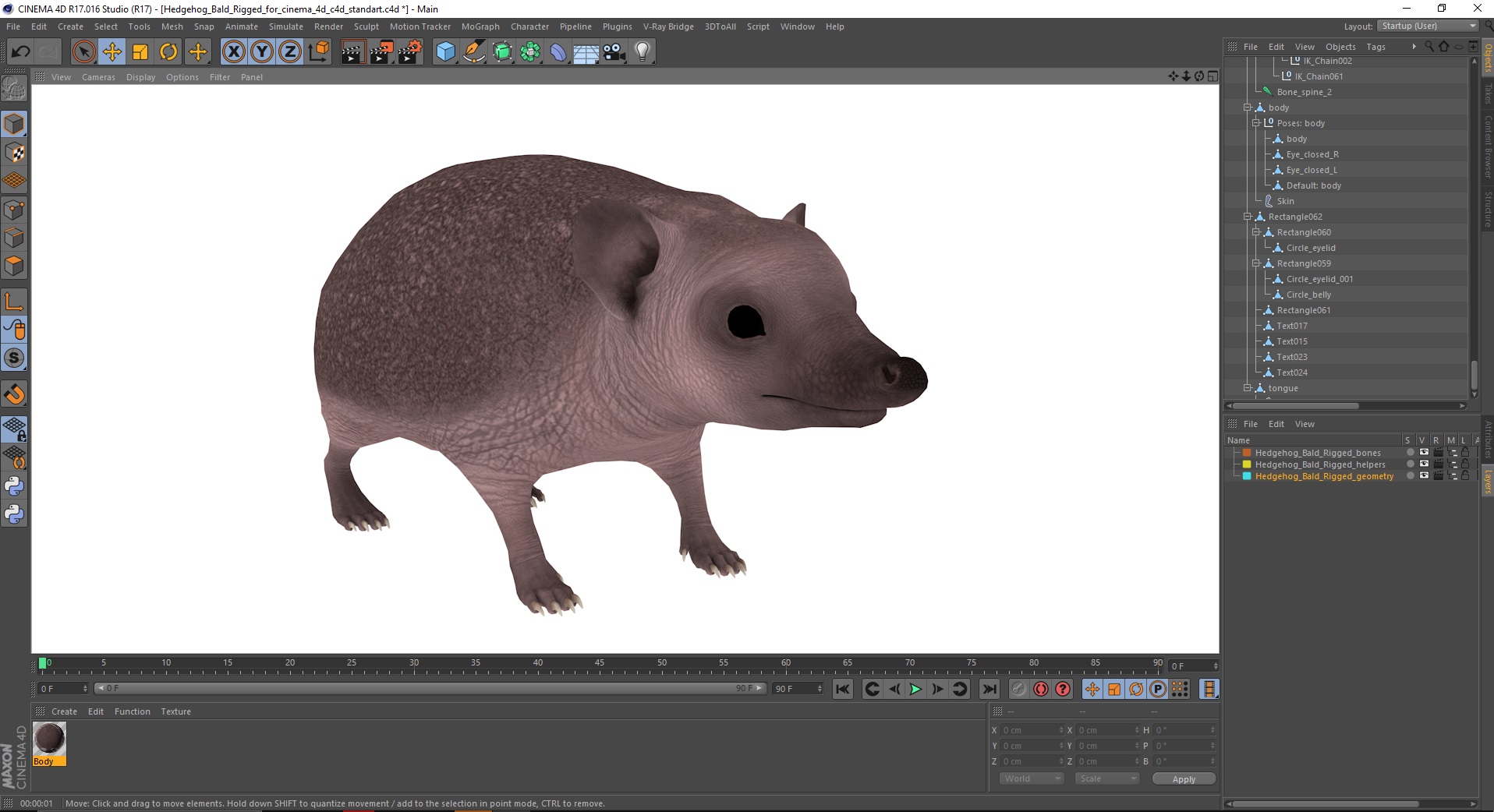The image size is (1494, 812).
Task: Click Hedgehog_Bald_Rigged_geometry cyan color swatch
Action: [1247, 475]
